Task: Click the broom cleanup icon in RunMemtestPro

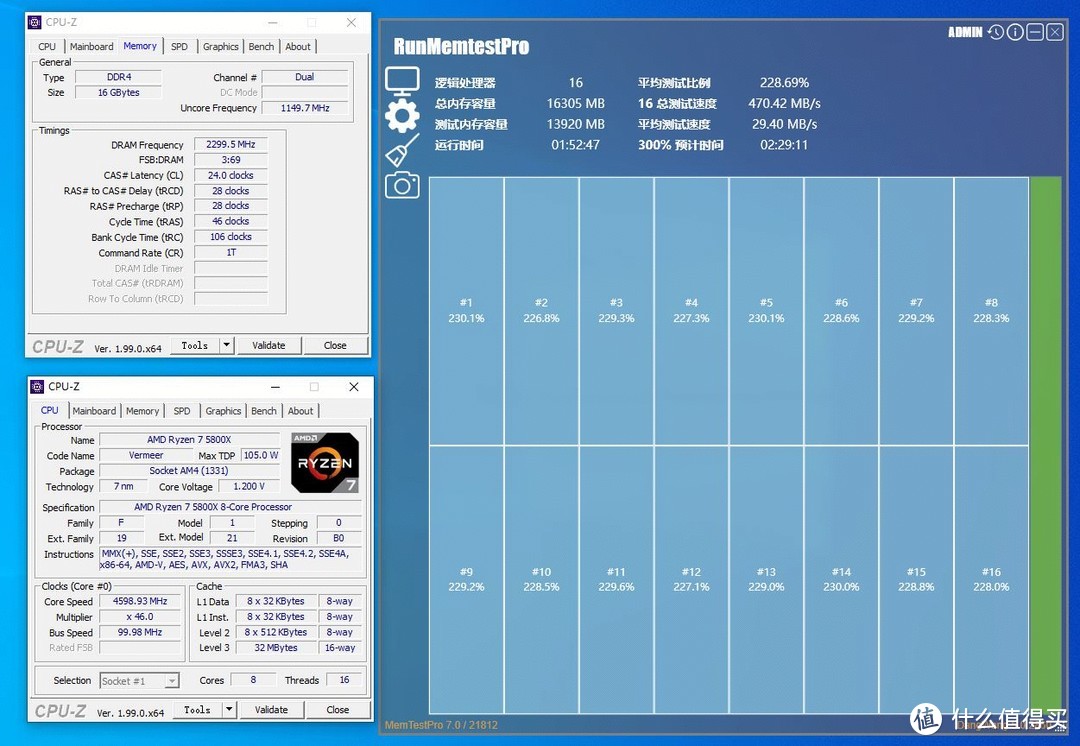Action: pyautogui.click(x=402, y=150)
